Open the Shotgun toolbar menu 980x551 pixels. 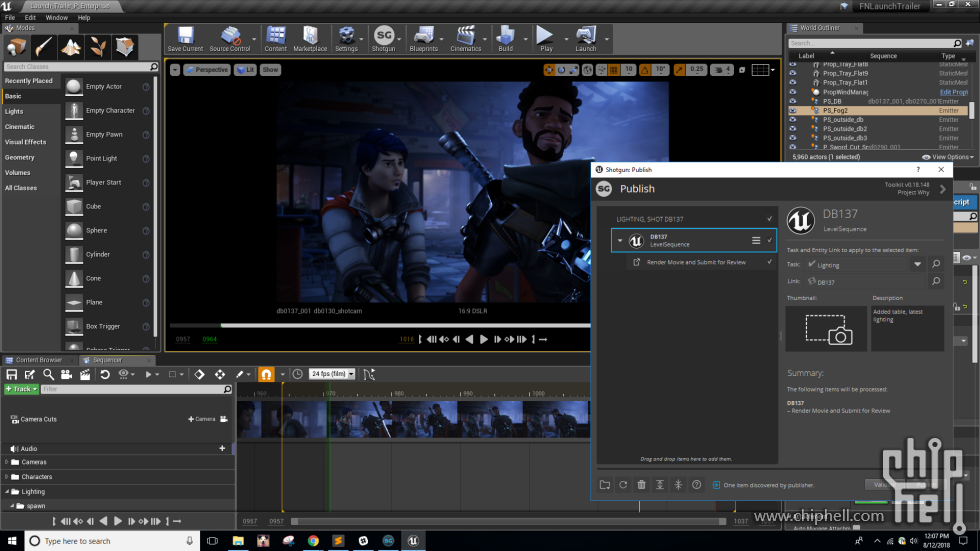(x=384, y=39)
